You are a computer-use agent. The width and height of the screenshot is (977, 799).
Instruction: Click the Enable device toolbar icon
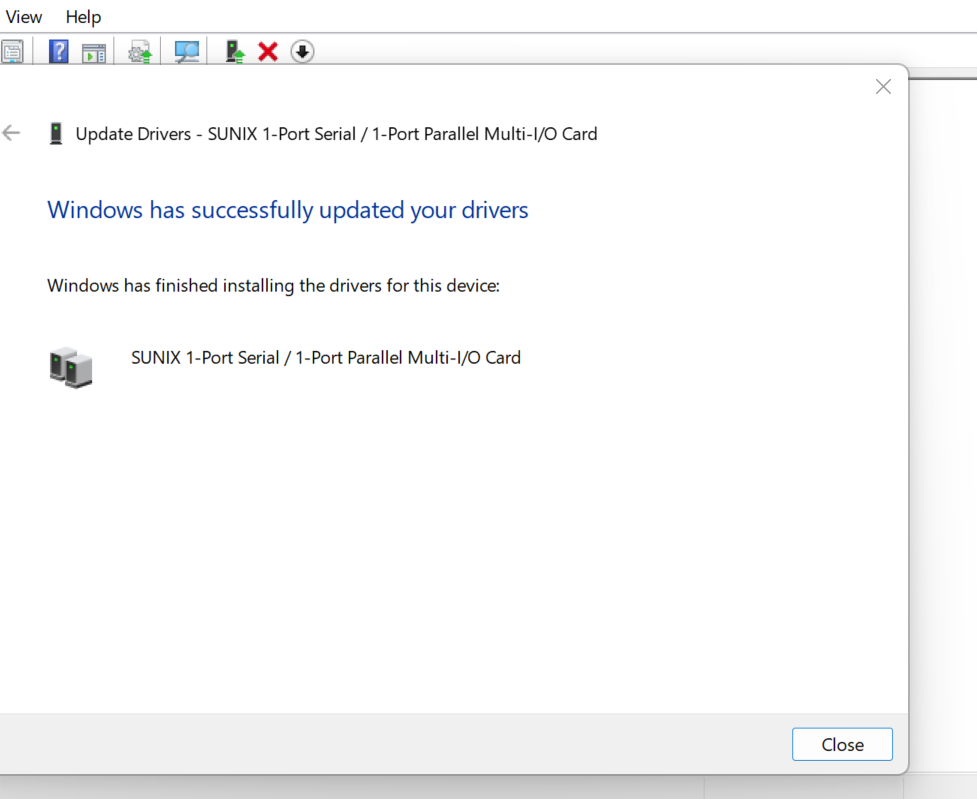coord(234,52)
